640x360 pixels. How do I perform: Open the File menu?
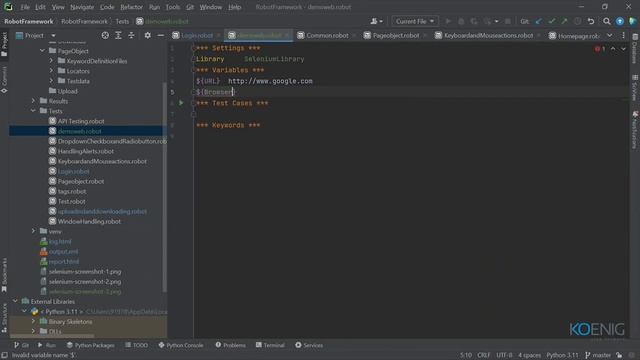coord(25,7)
